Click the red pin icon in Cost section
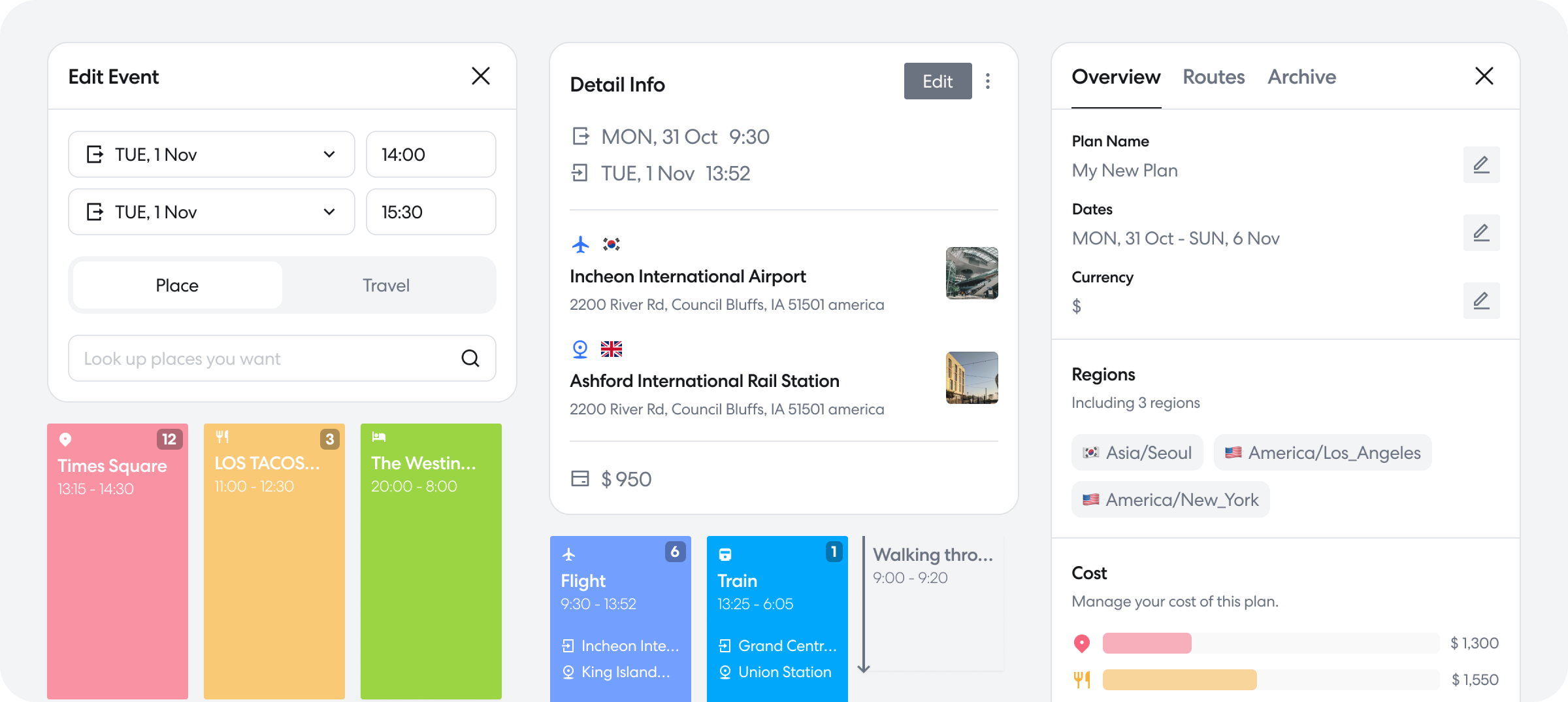Image resolution: width=1568 pixels, height=702 pixels. pyautogui.click(x=1082, y=643)
